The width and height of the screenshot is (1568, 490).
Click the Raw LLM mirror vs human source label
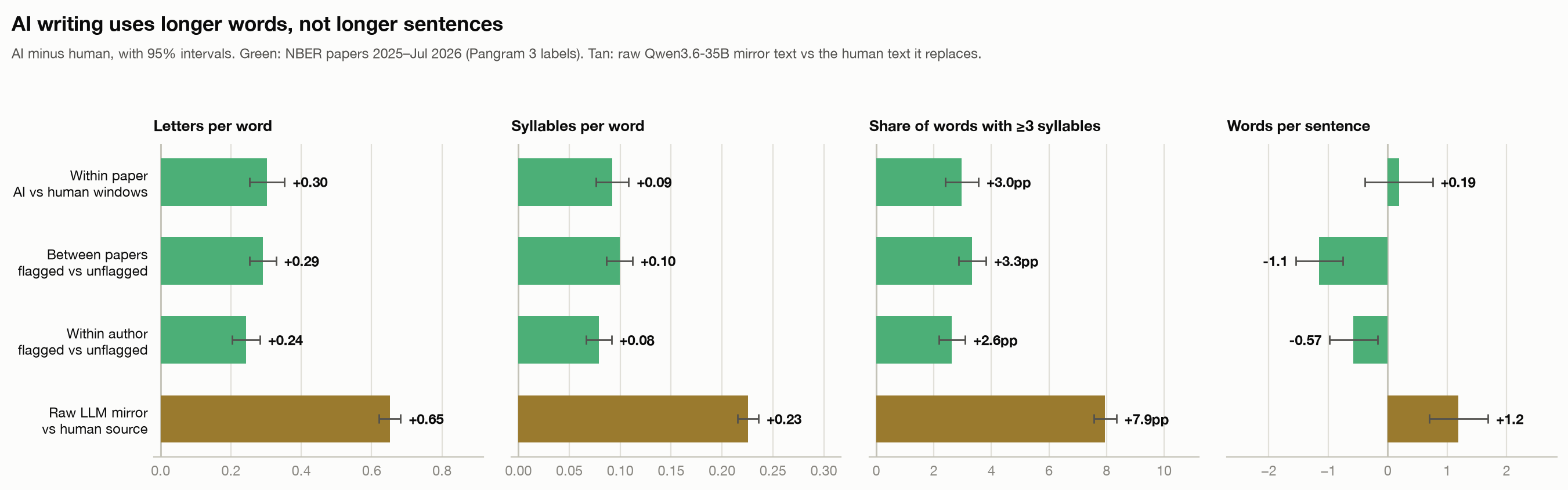[x=95, y=420]
